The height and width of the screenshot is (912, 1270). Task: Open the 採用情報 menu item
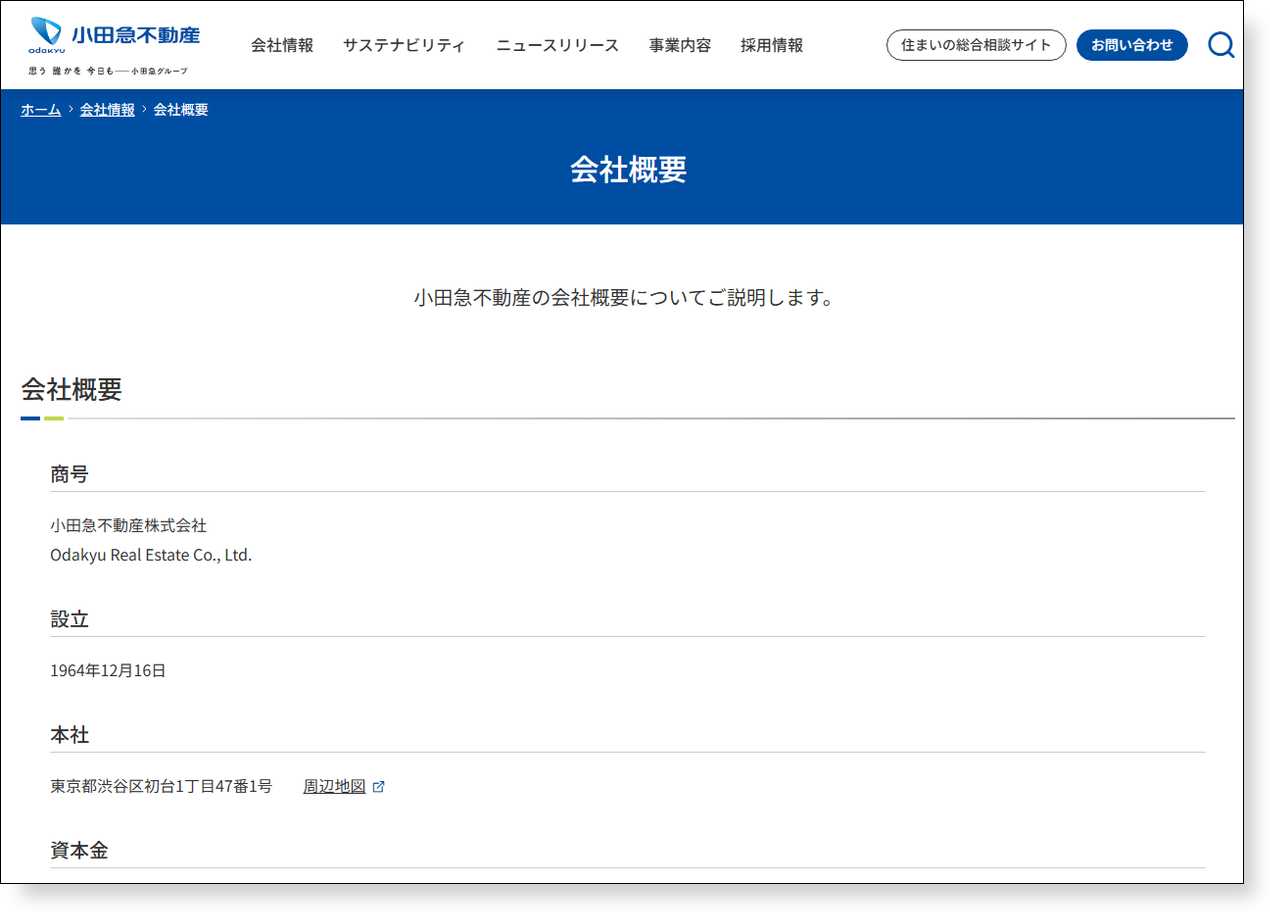click(x=772, y=45)
